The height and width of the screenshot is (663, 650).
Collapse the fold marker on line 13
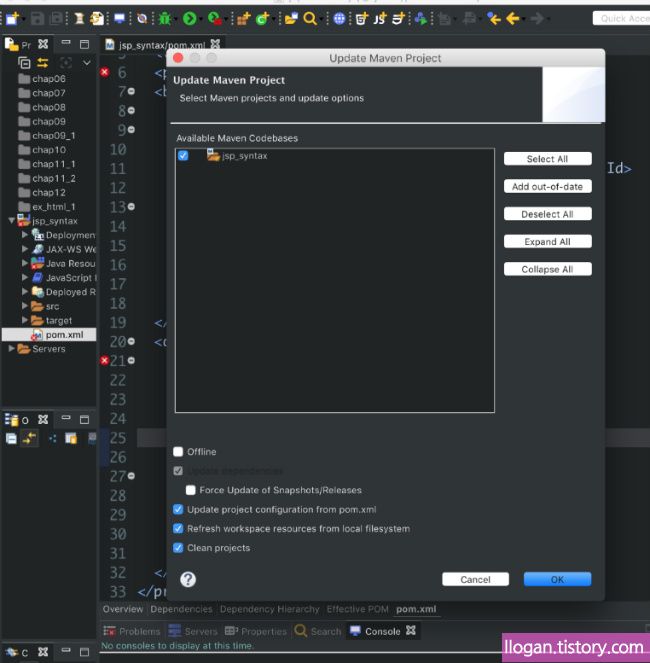132,207
